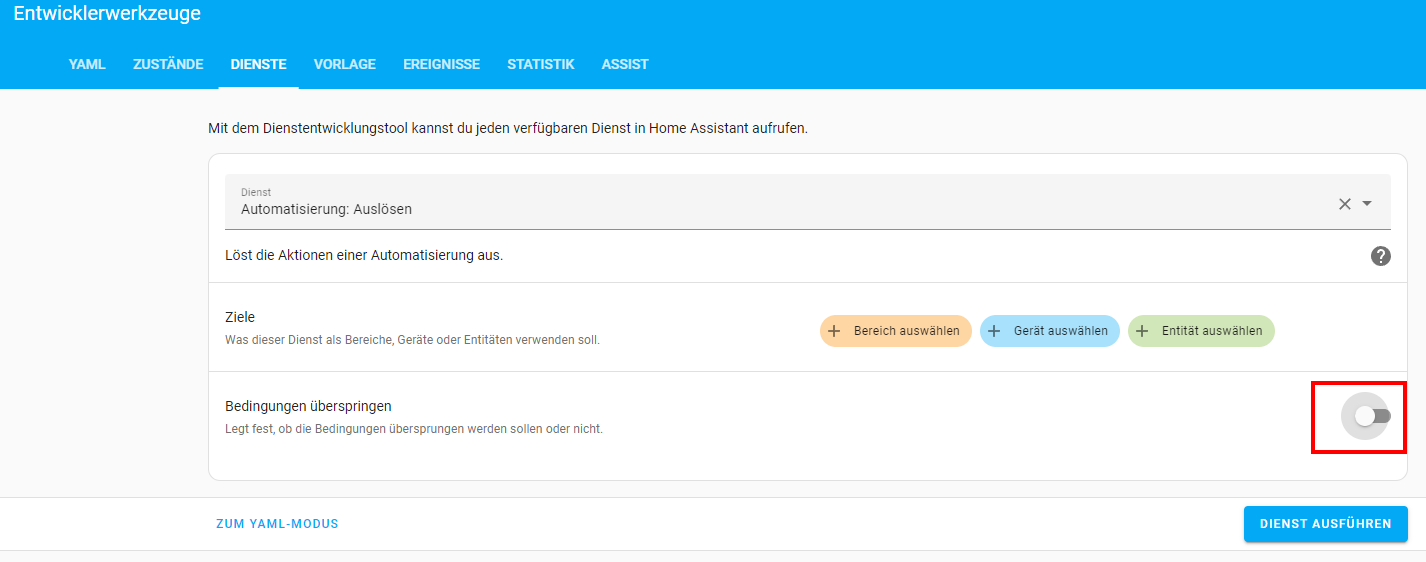This screenshot has width=1426, height=562.
Task: Open help via the question mark icon
Action: coord(1380,256)
